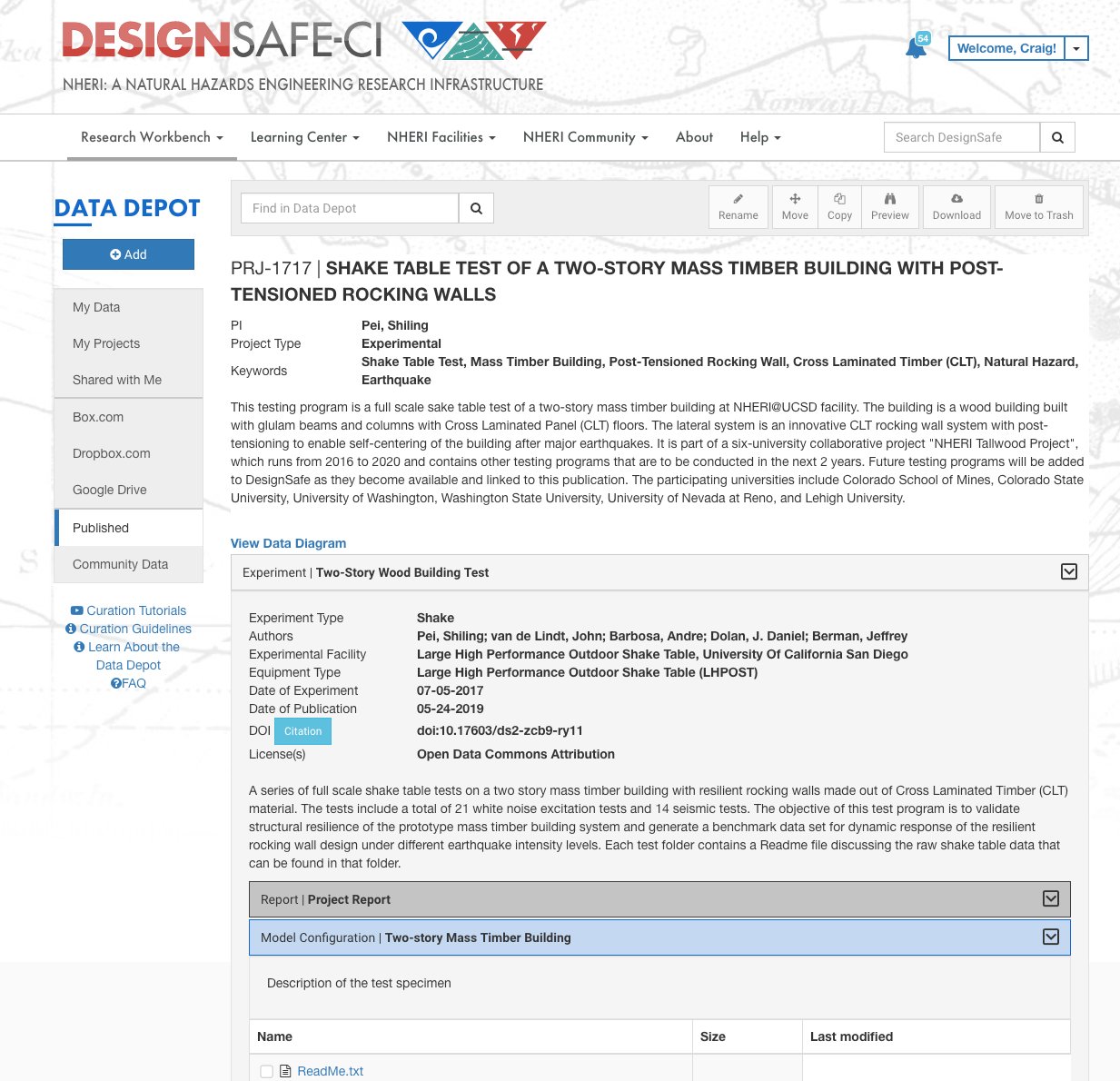1120x1081 pixels.
Task: Open the Research Workbench menu
Action: (x=152, y=137)
